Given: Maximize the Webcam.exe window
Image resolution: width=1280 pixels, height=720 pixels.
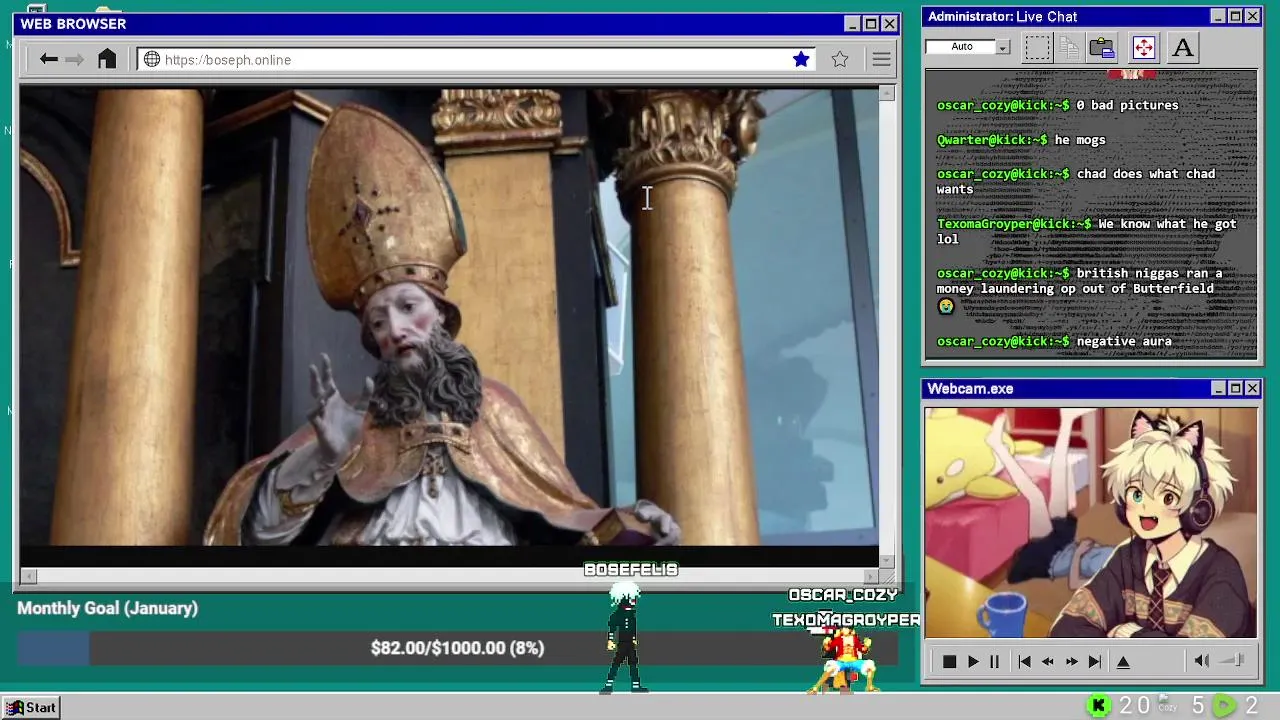Looking at the screenshot, I should pyautogui.click(x=1235, y=389).
